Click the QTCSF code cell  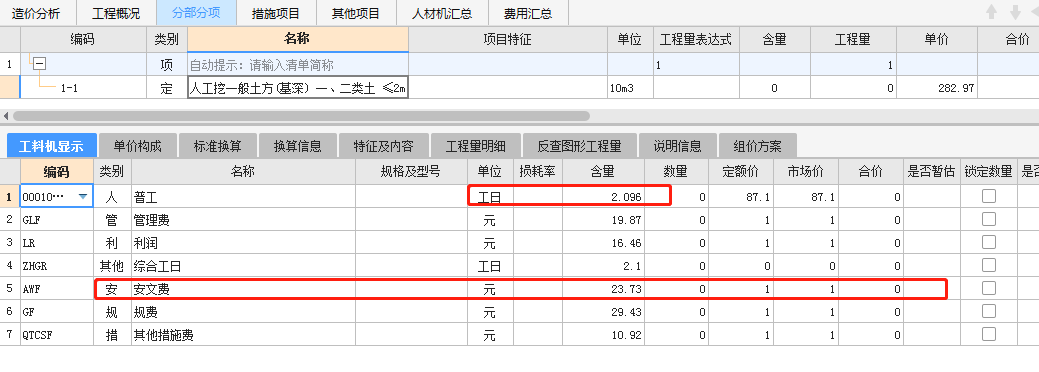(57, 335)
